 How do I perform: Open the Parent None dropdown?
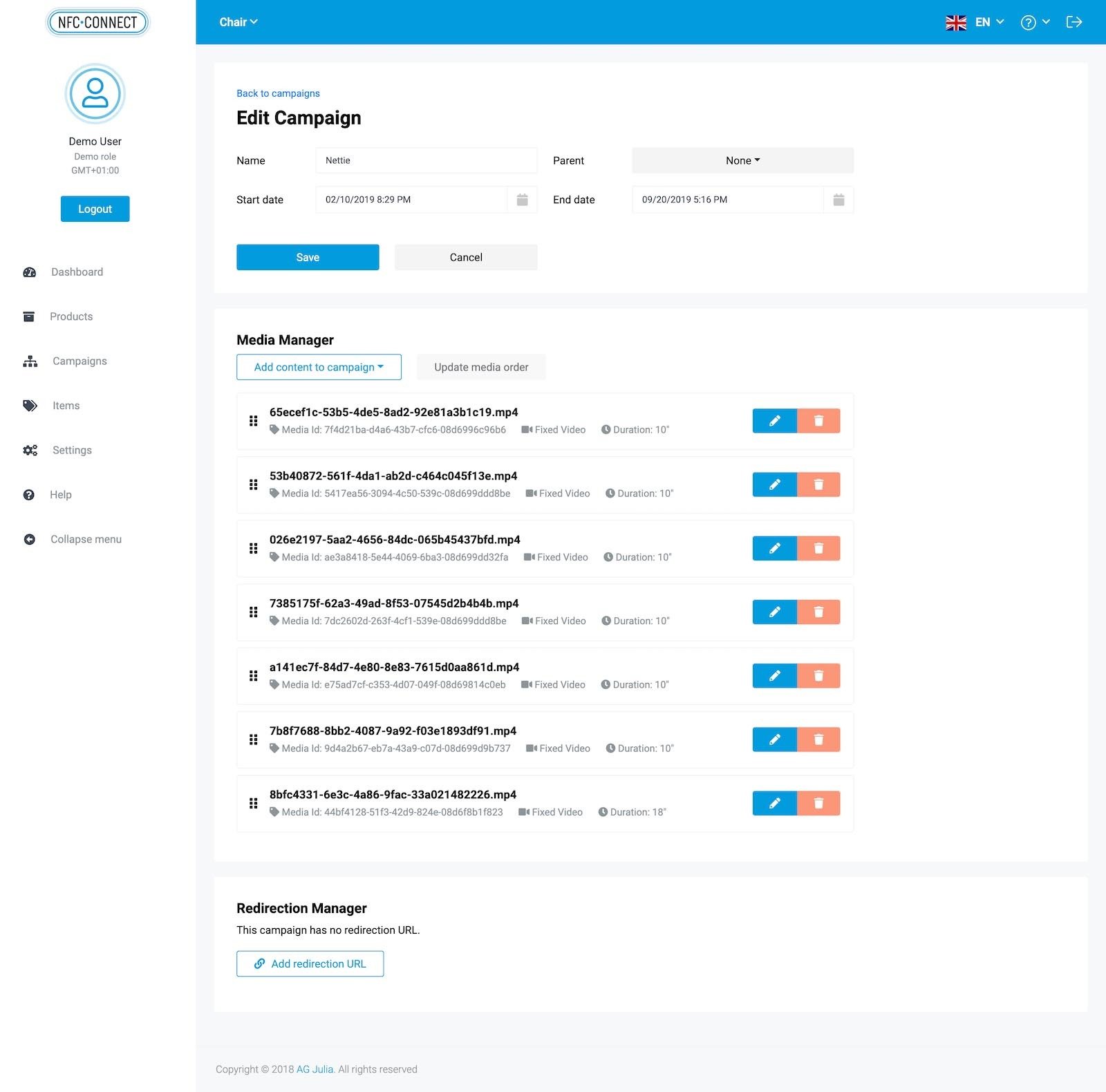tap(742, 160)
